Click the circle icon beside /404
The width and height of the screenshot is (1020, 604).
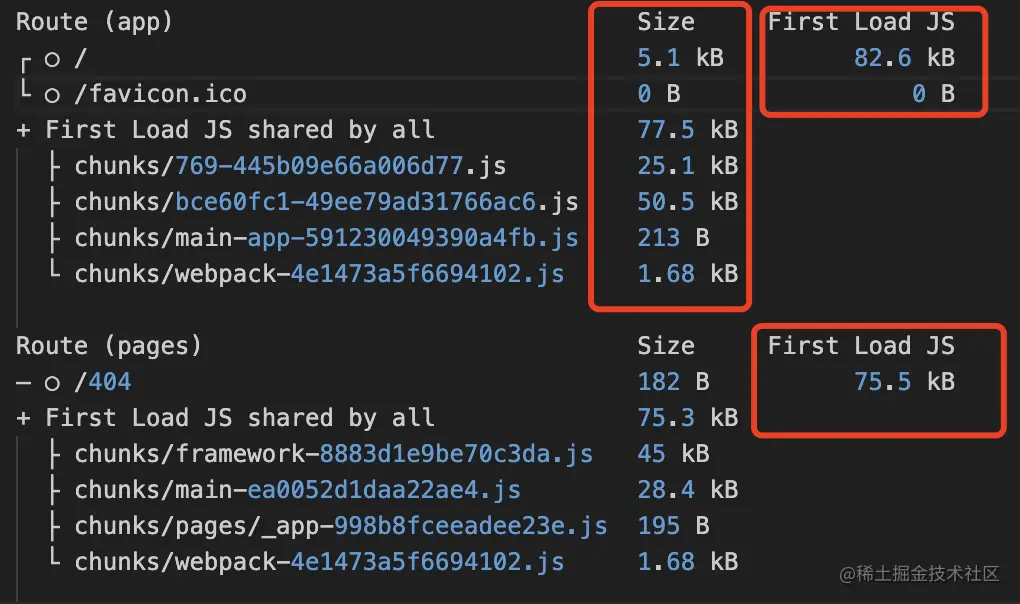[52, 384]
